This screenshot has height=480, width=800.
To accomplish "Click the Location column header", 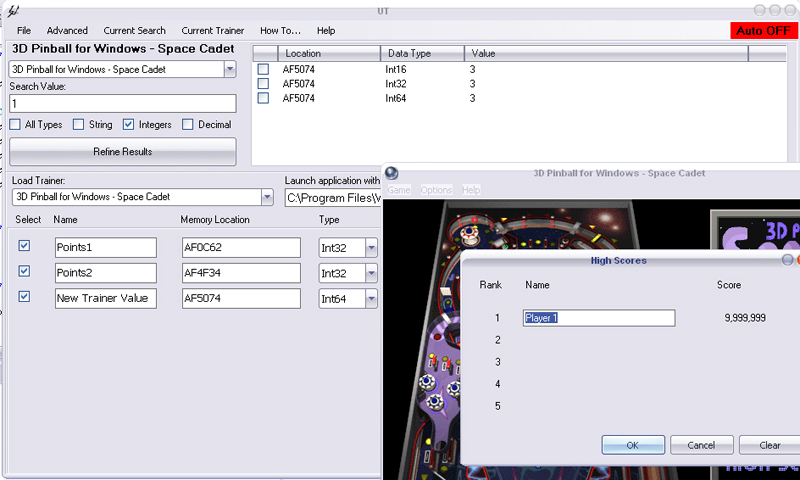I will coord(329,53).
